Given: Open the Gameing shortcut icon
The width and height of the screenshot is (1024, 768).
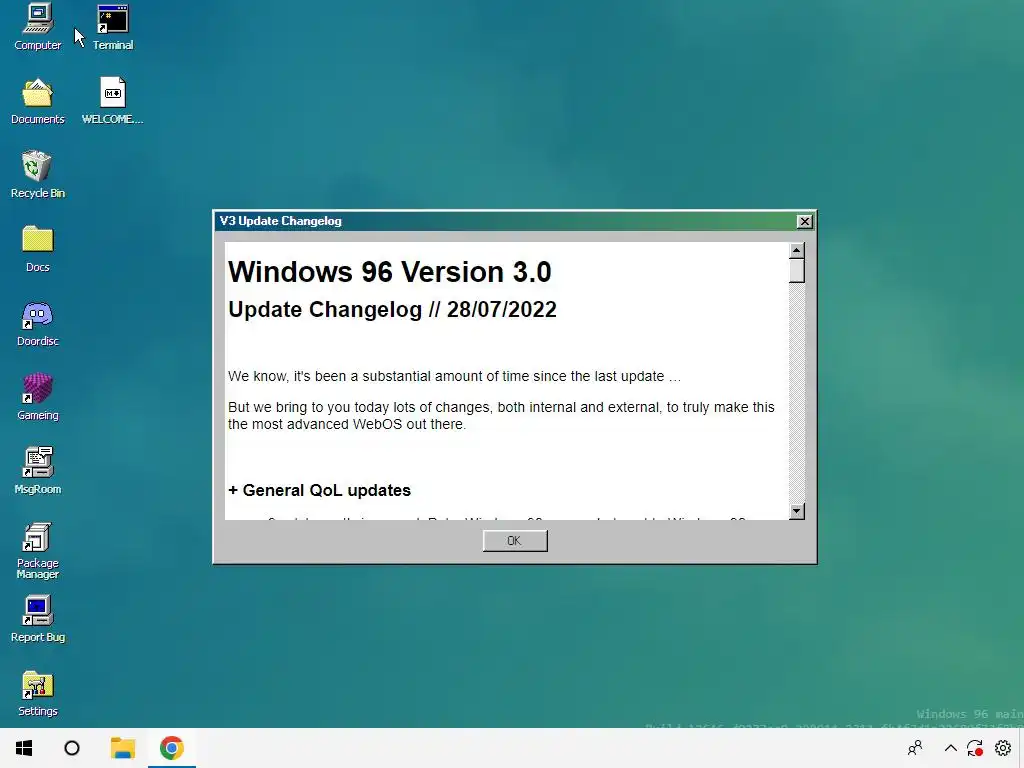Looking at the screenshot, I should tap(37, 396).
